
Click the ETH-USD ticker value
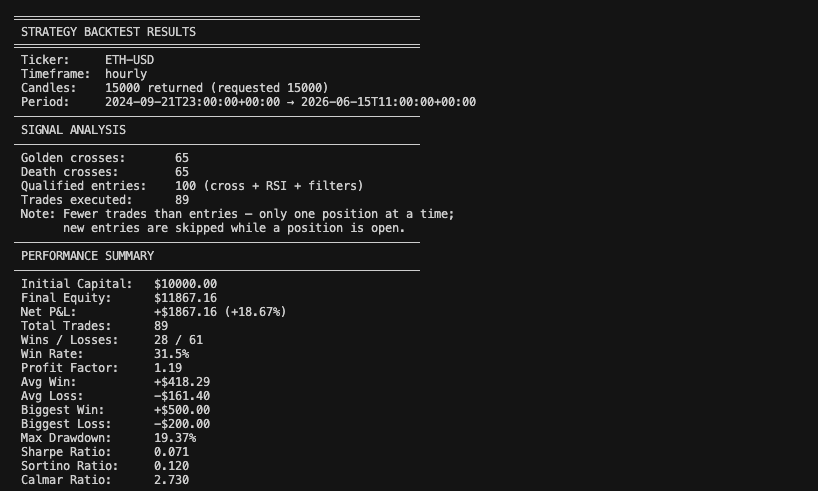coord(129,60)
